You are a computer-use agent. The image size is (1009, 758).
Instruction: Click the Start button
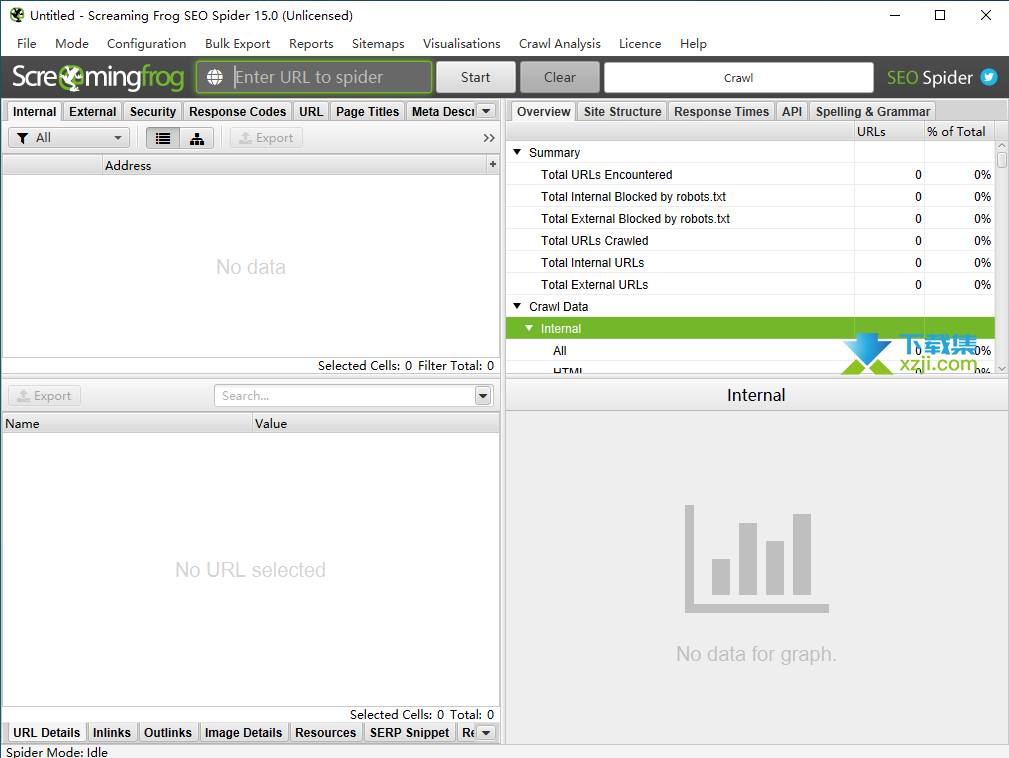tap(476, 77)
